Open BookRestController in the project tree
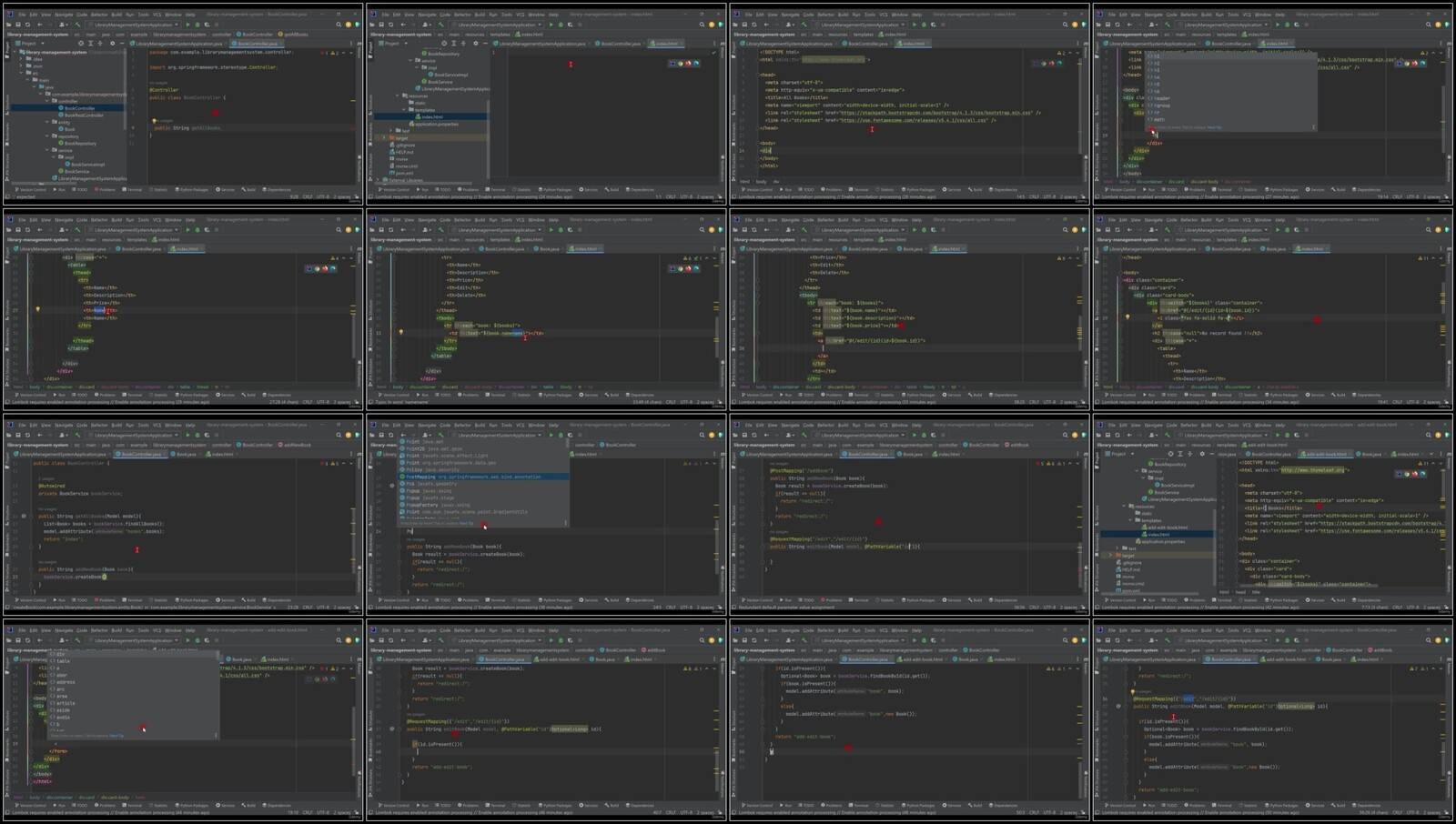The height and width of the screenshot is (824, 1456). (83, 116)
